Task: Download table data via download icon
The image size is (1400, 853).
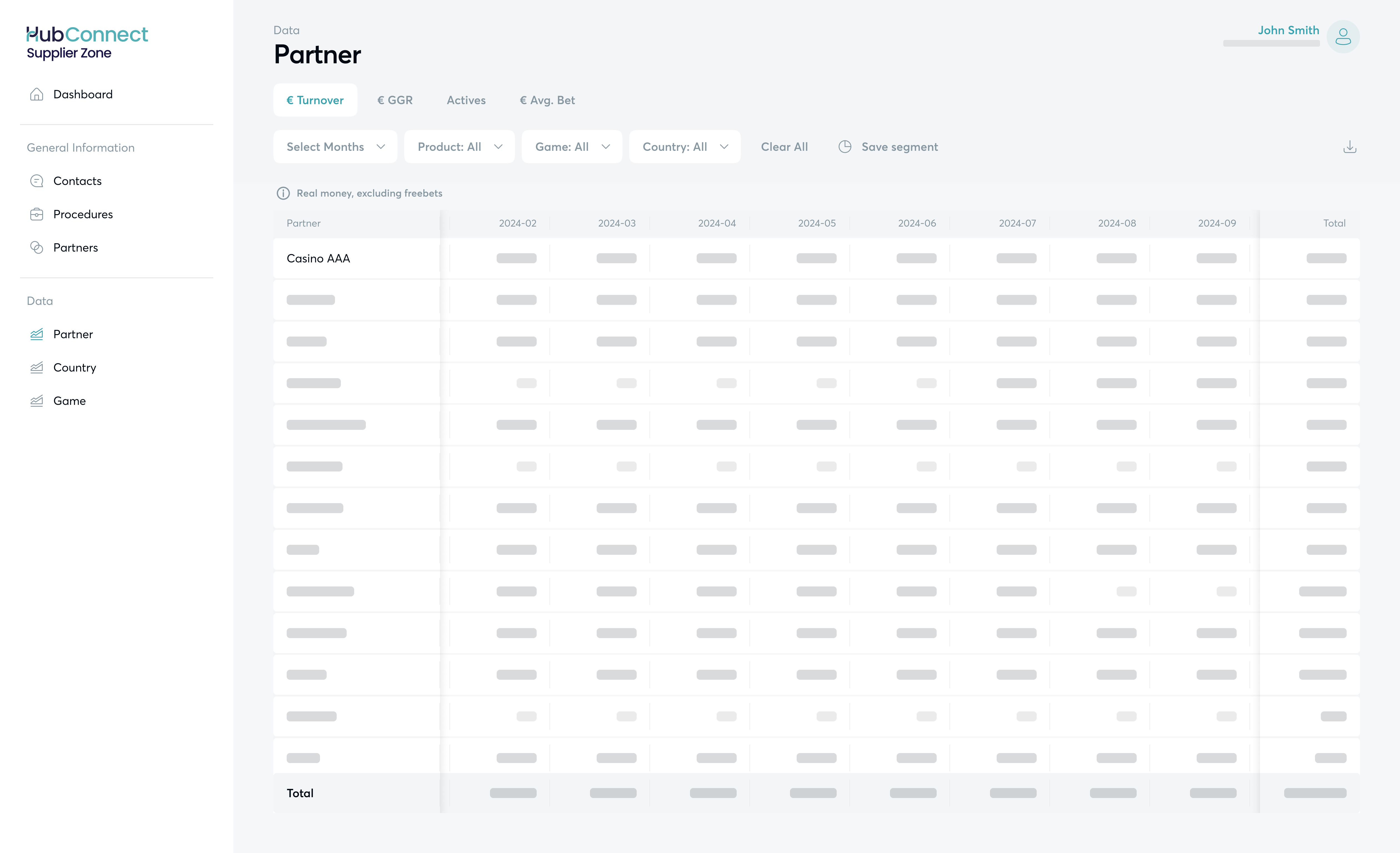Action: (x=1349, y=147)
